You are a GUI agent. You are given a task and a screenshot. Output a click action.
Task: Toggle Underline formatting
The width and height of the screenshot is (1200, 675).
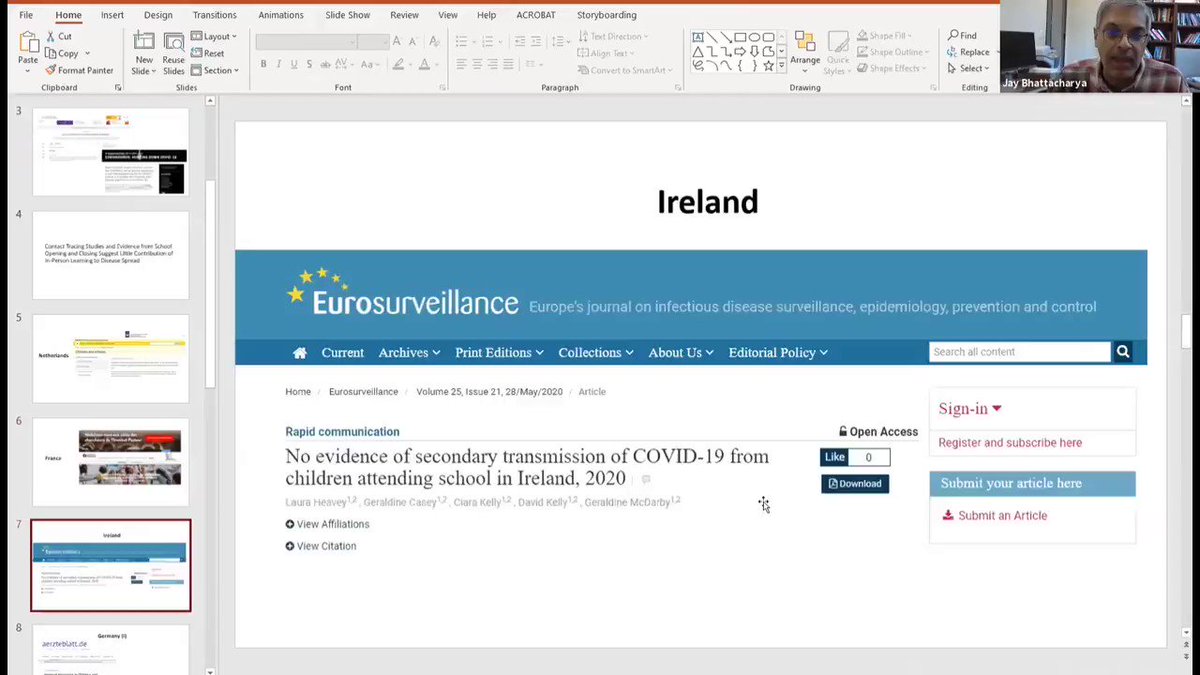[x=294, y=64]
